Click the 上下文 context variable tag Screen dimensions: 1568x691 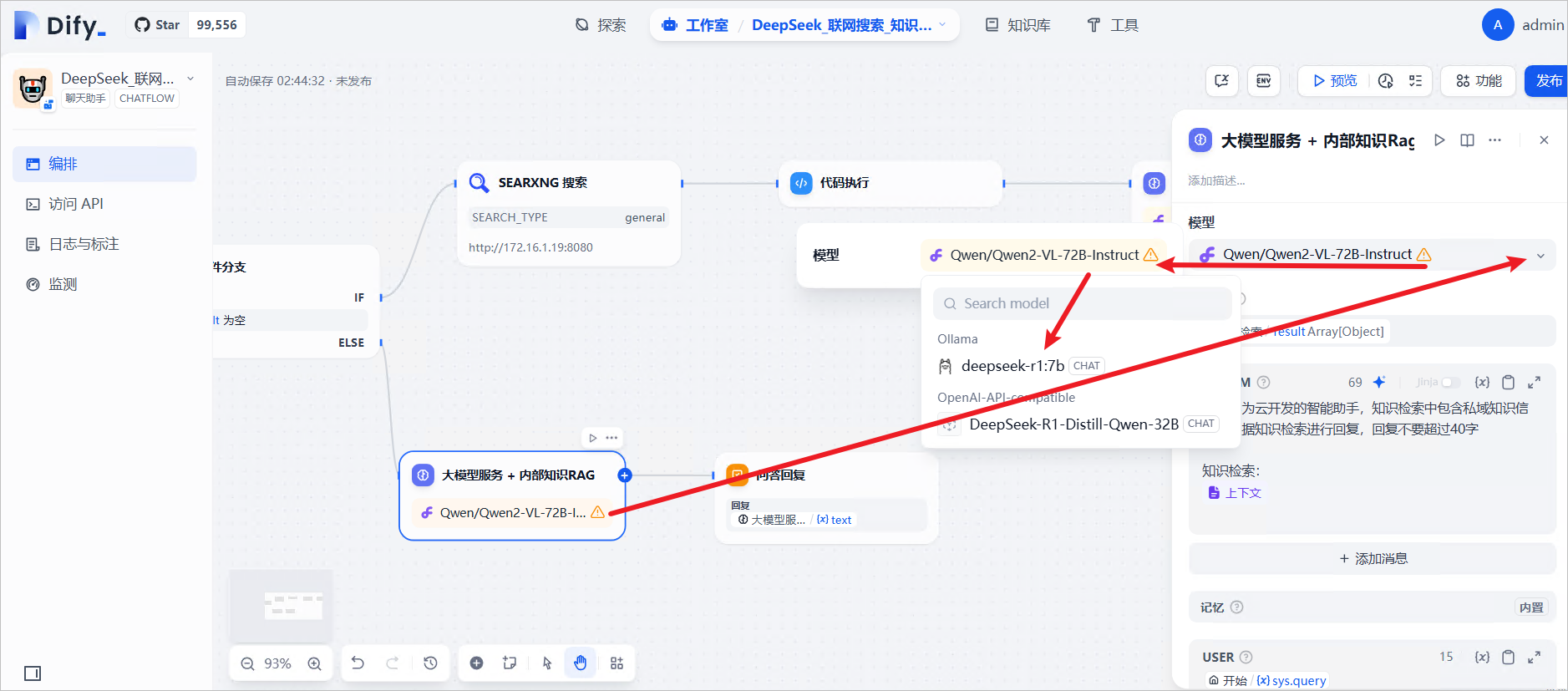pyautogui.click(x=1235, y=493)
